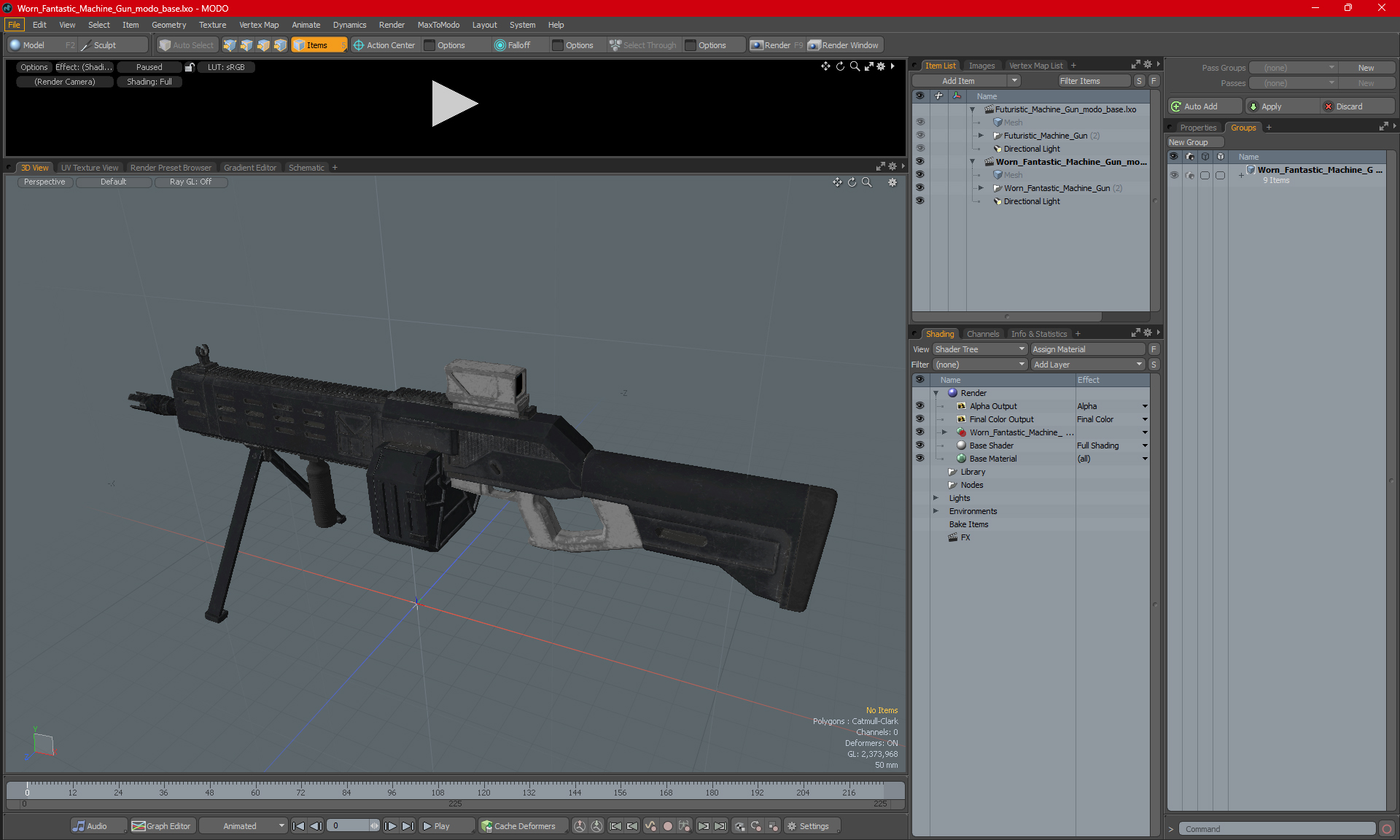Click the timeline marker at frame 60

[x=255, y=793]
